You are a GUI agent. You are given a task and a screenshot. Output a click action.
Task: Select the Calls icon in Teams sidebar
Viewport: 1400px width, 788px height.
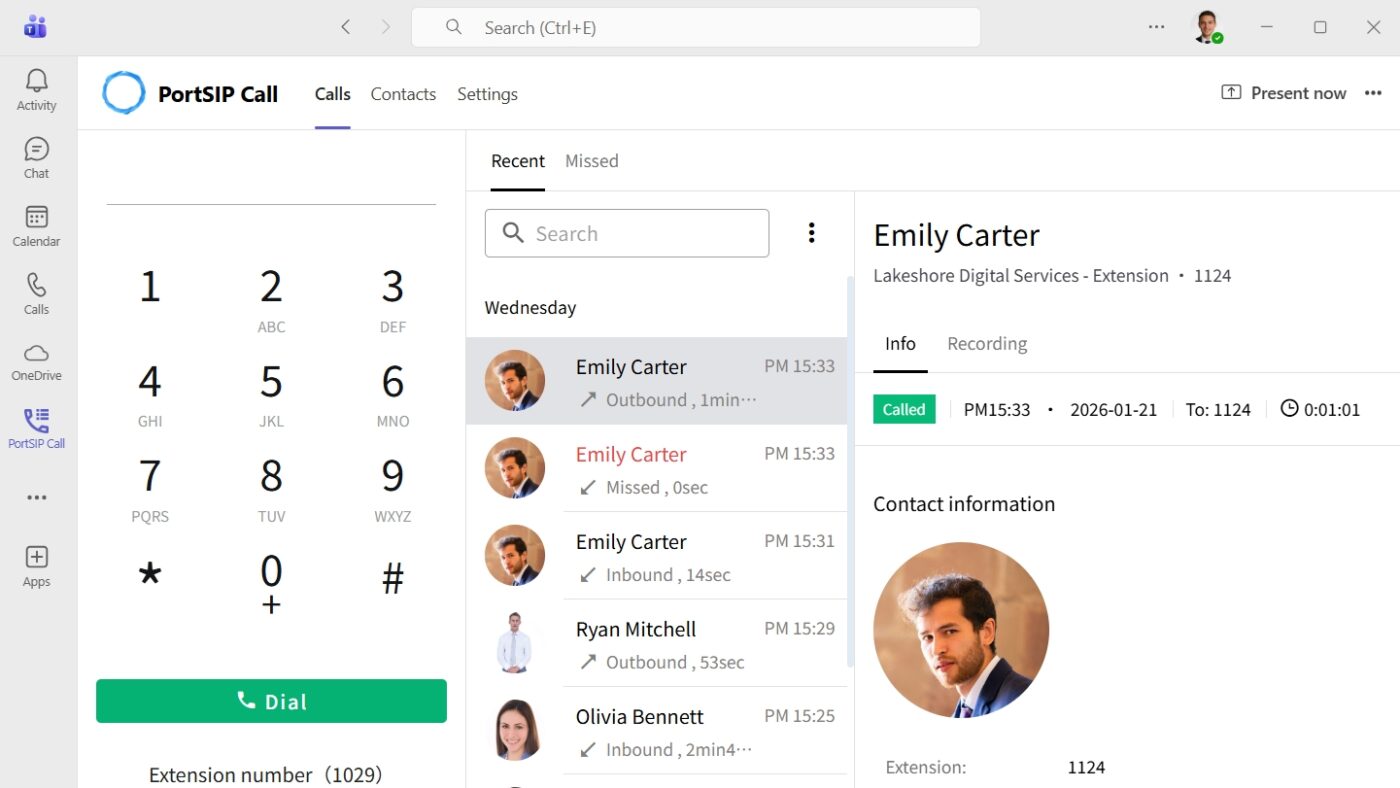coord(36,291)
